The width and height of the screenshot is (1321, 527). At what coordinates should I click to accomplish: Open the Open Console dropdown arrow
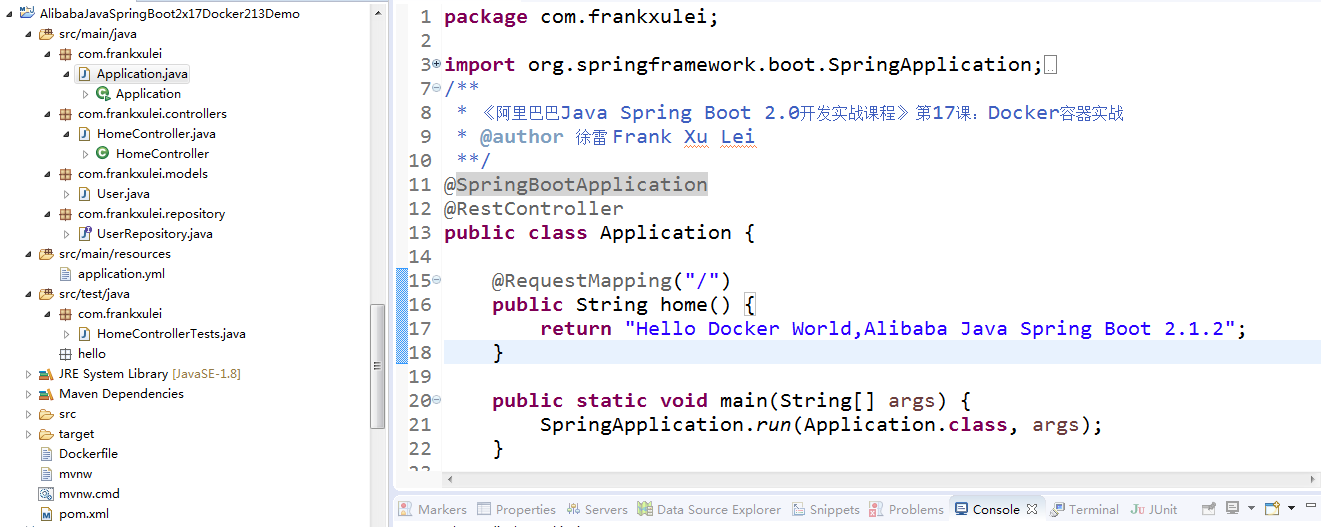1291,508
